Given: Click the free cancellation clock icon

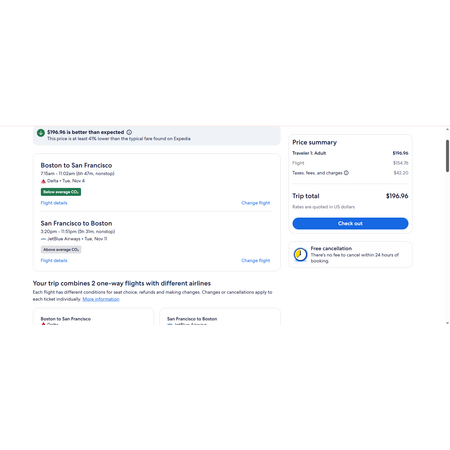Looking at the screenshot, I should pyautogui.click(x=300, y=255).
